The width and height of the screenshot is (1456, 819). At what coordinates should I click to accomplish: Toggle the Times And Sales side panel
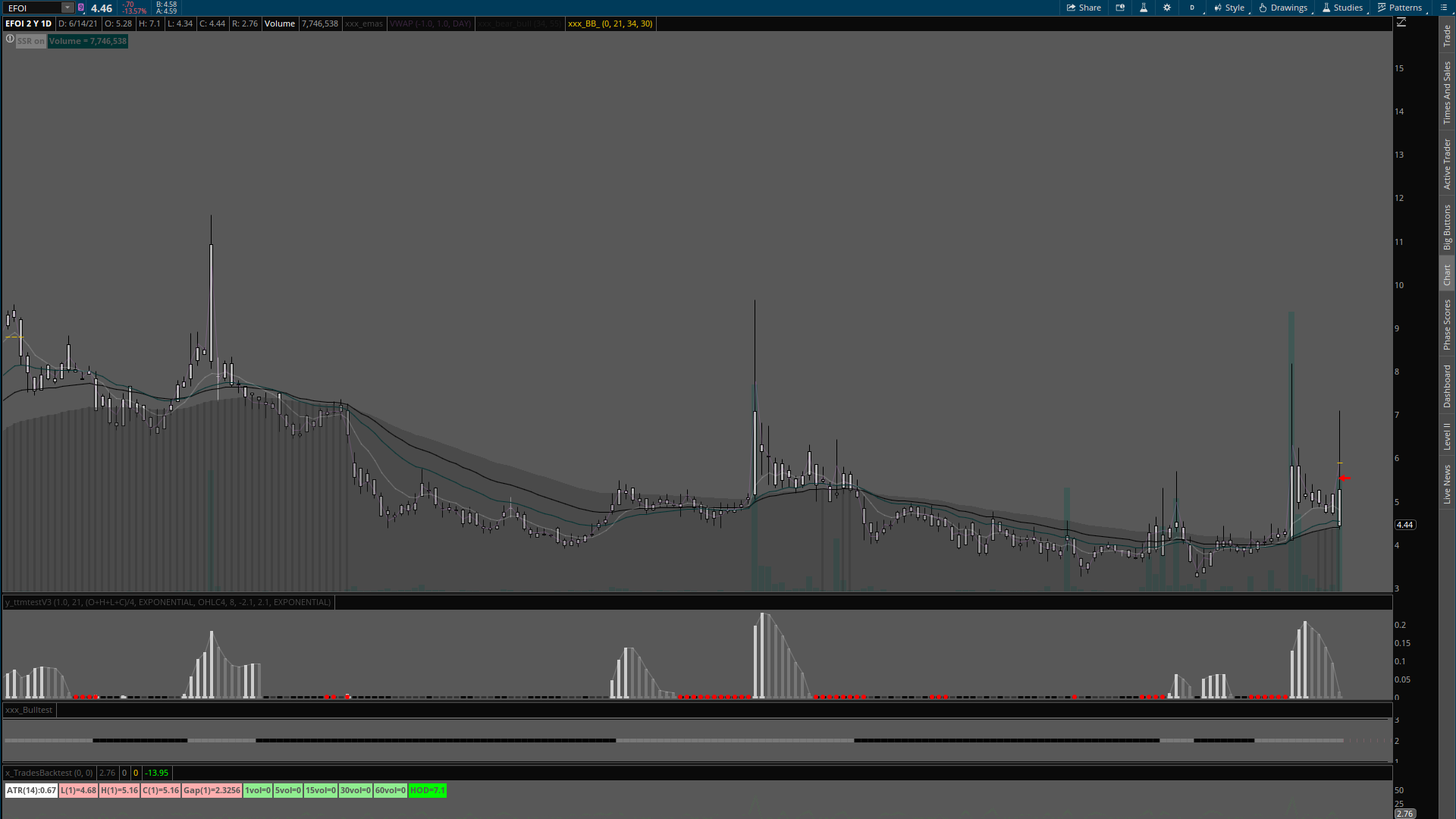coord(1447,93)
